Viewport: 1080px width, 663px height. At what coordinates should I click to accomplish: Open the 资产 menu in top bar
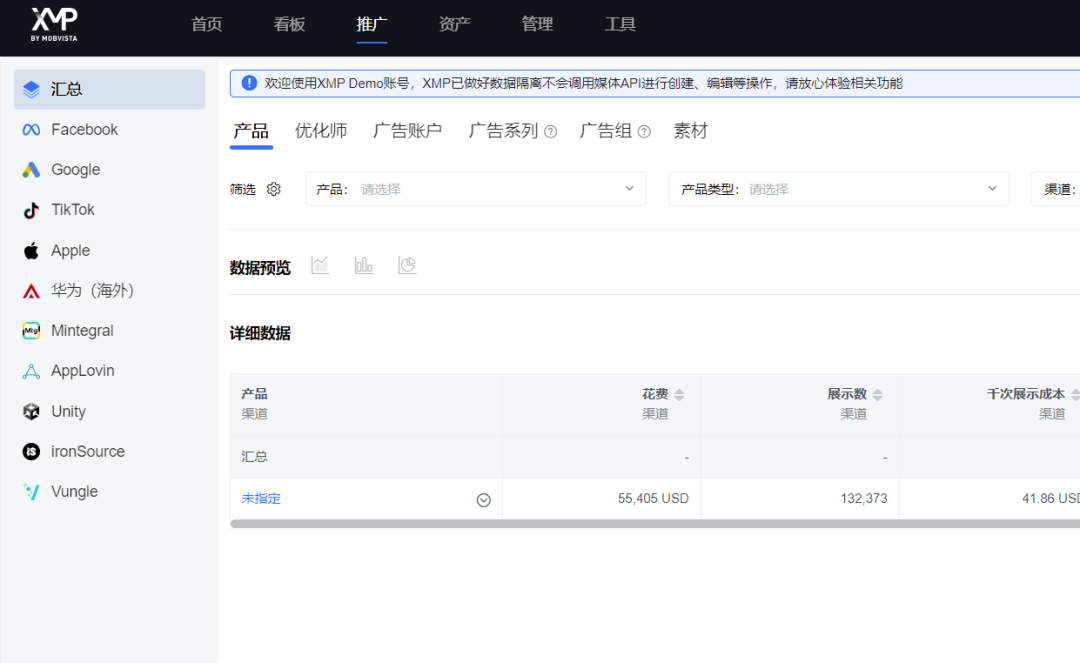coord(454,24)
